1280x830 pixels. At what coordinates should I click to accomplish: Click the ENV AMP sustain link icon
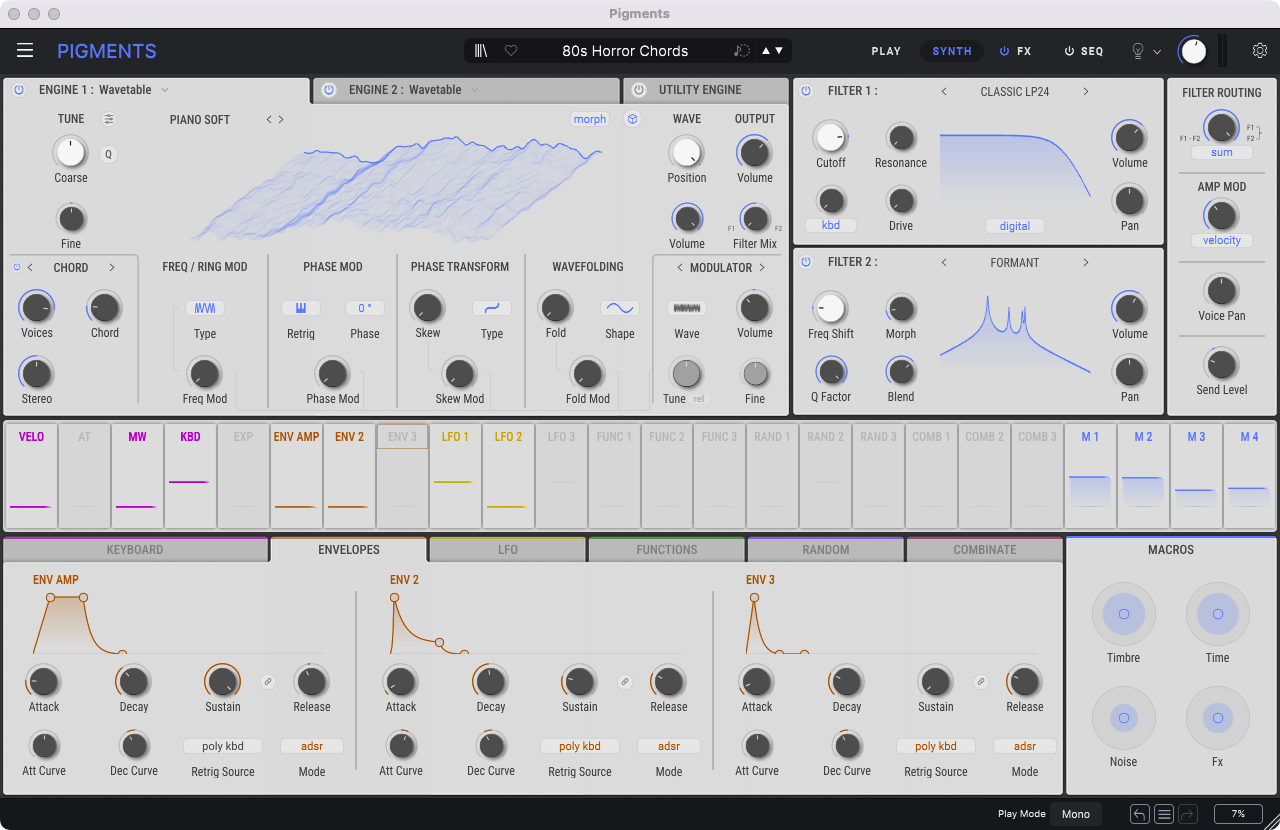click(x=267, y=681)
